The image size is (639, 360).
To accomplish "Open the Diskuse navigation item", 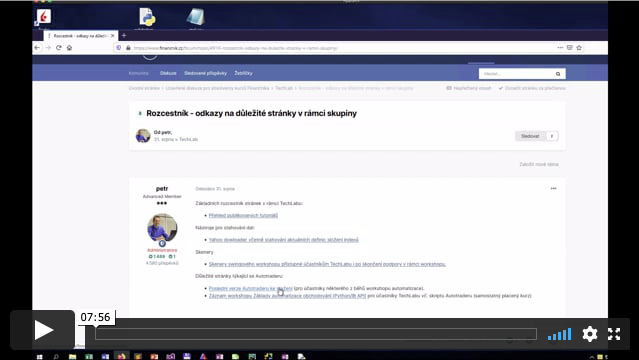I will point(168,73).
